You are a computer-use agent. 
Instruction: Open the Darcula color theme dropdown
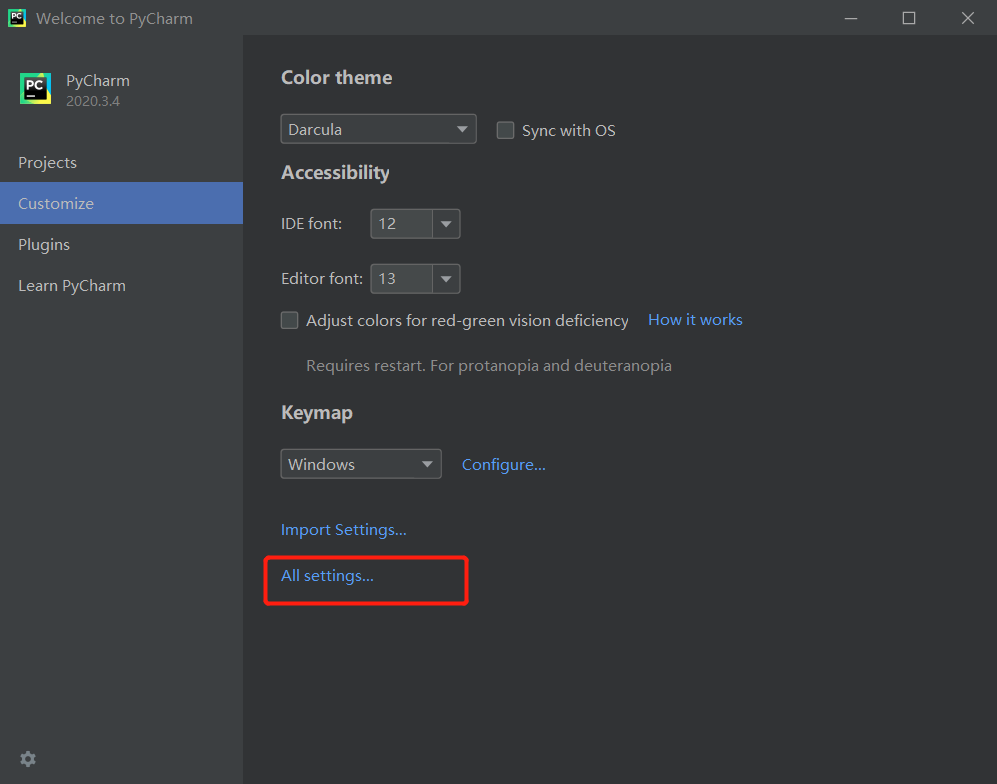378,129
